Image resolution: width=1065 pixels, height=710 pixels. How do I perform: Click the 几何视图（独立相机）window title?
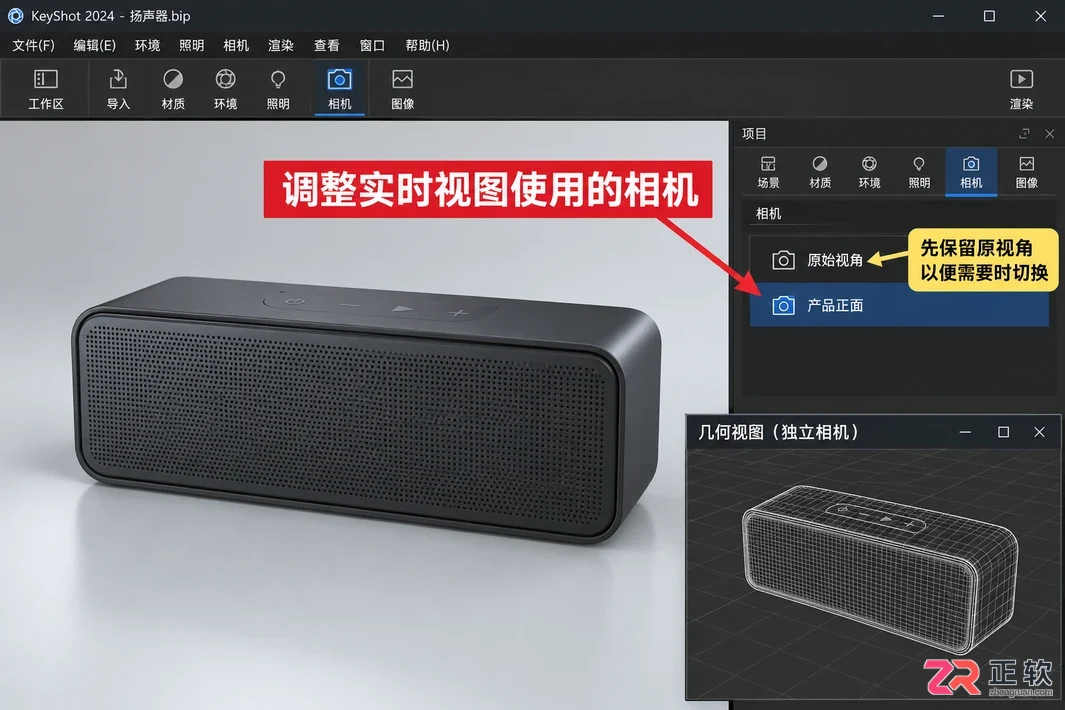[778, 432]
